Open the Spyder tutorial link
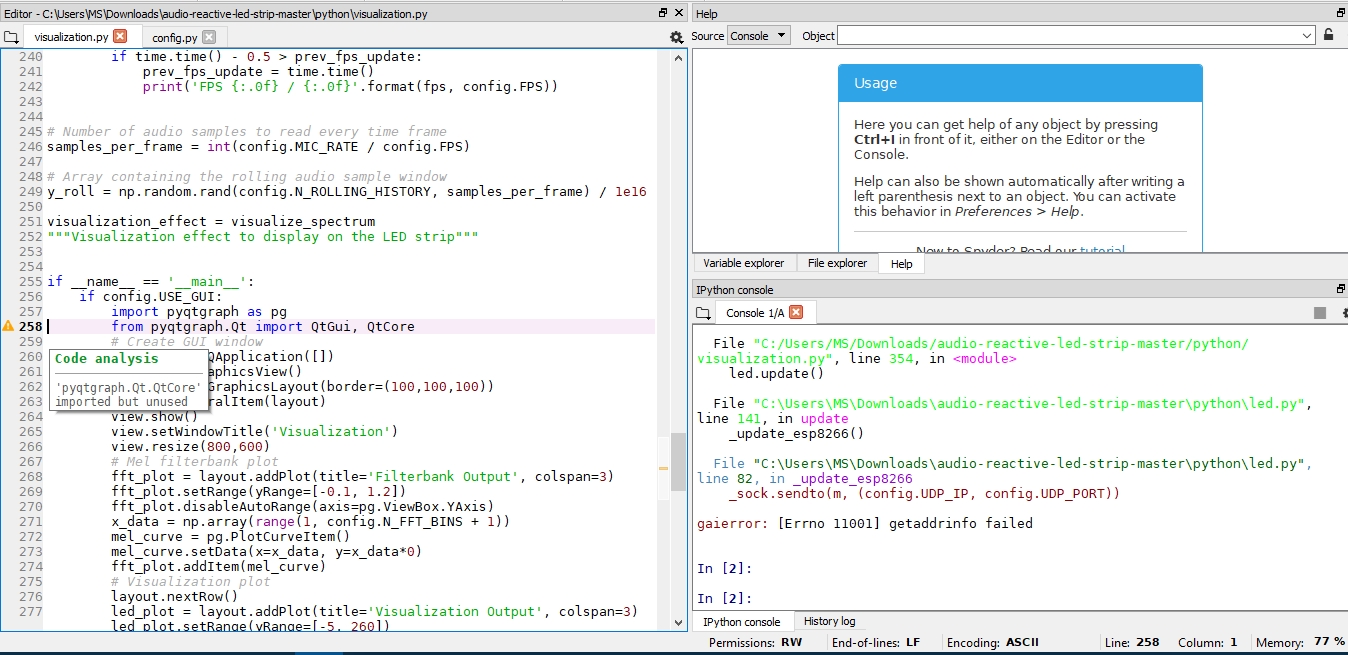Viewport: 1348px width, 655px height. tap(1103, 251)
